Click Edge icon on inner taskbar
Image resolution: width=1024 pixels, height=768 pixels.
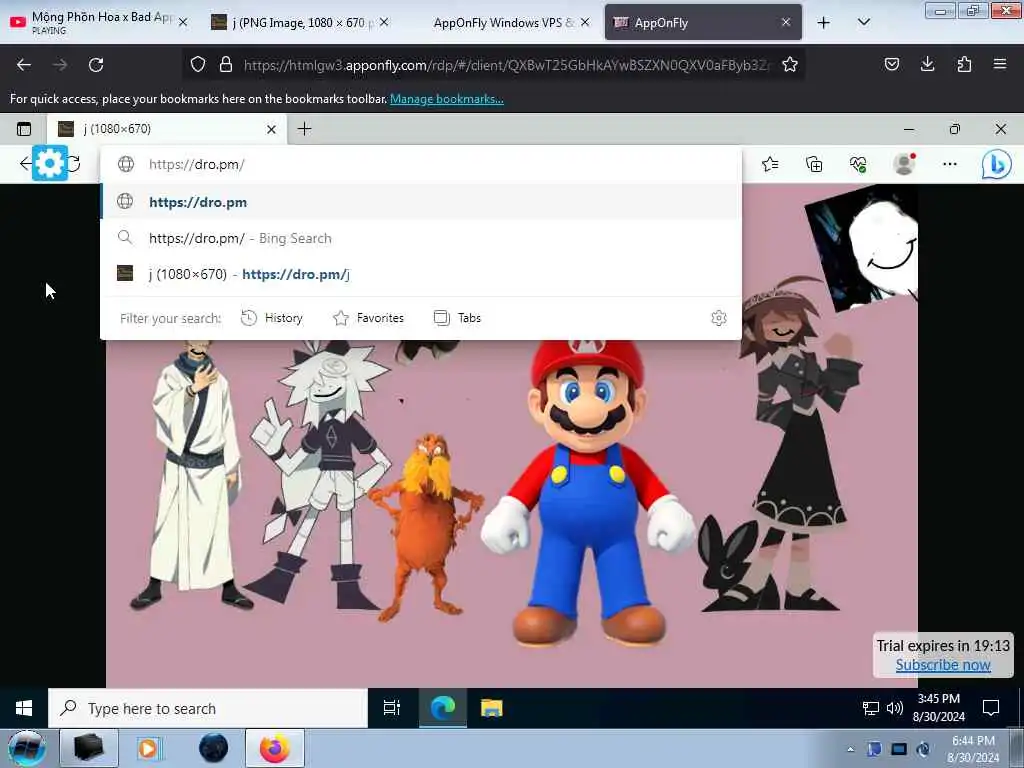point(443,708)
